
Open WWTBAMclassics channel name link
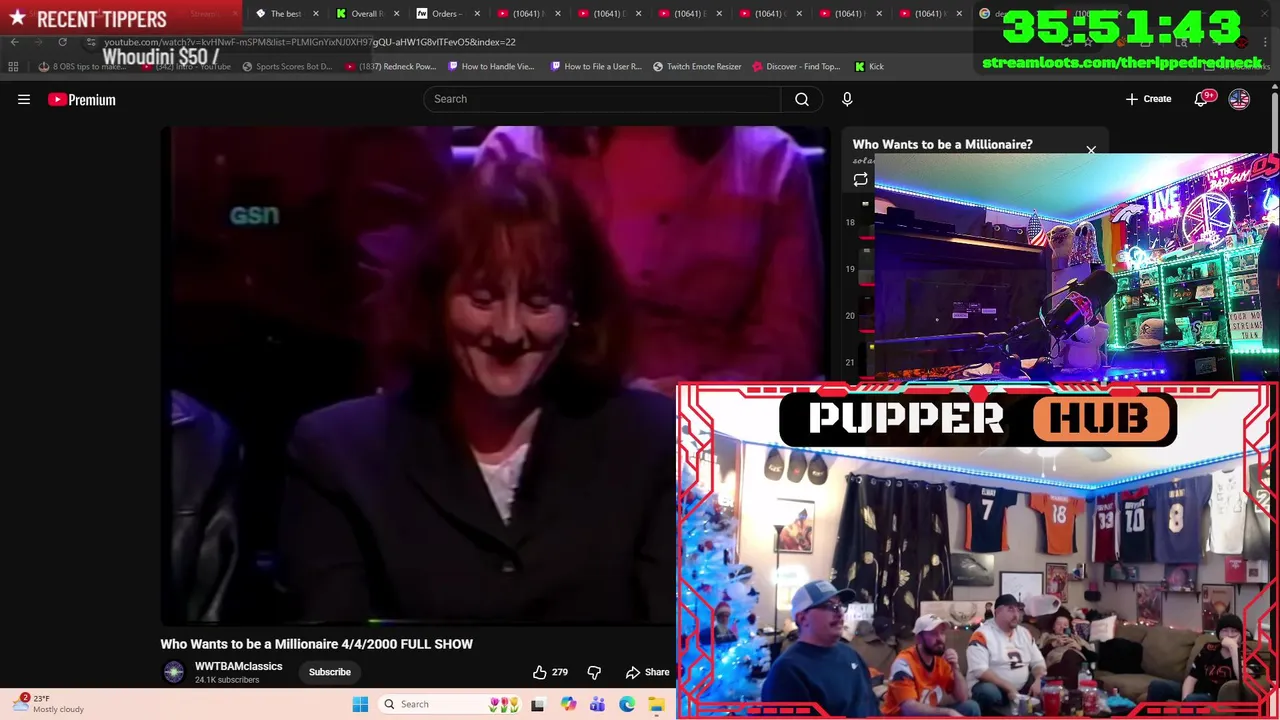238,666
